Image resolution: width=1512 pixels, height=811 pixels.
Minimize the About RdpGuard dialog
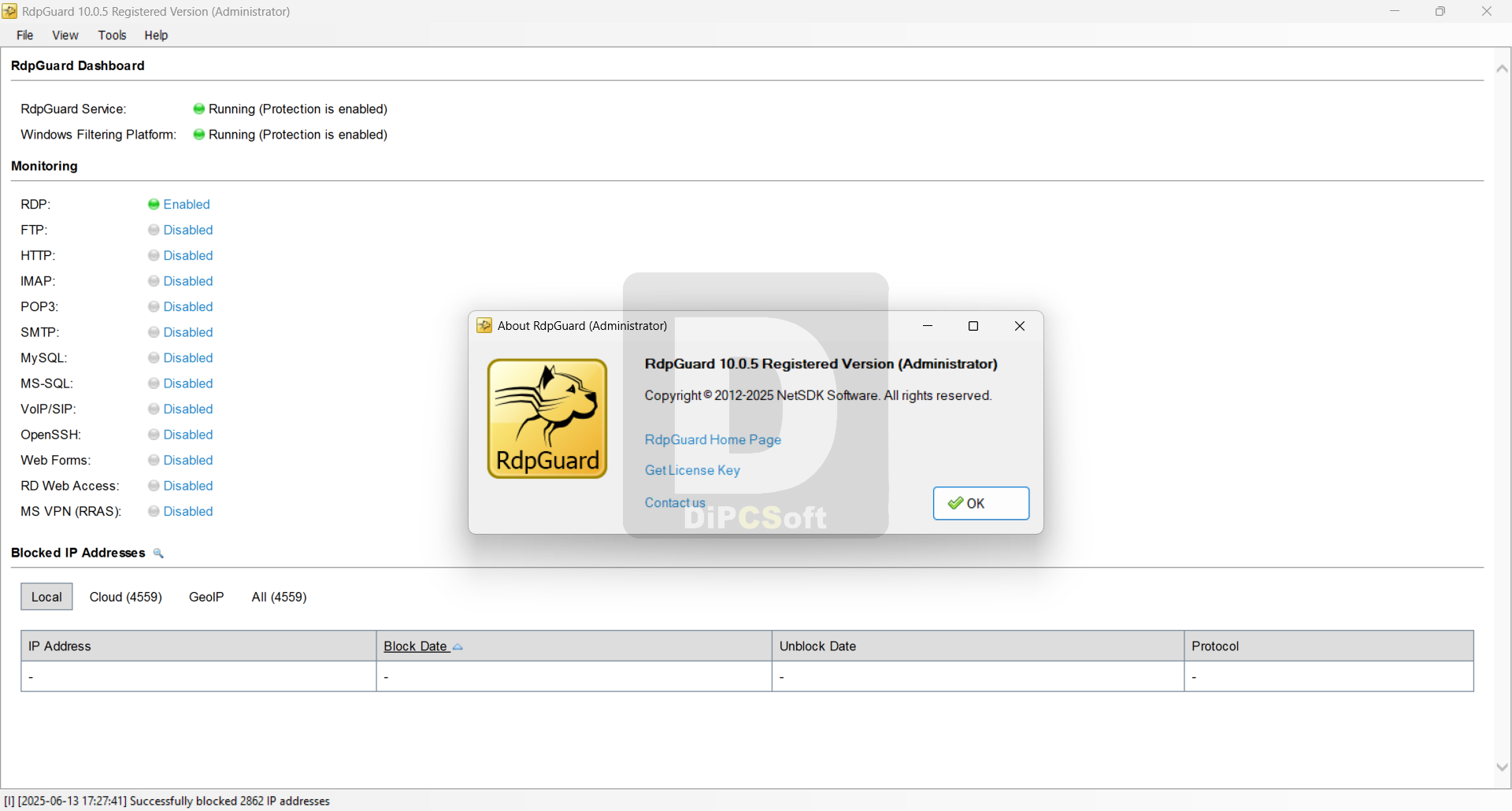click(x=928, y=326)
